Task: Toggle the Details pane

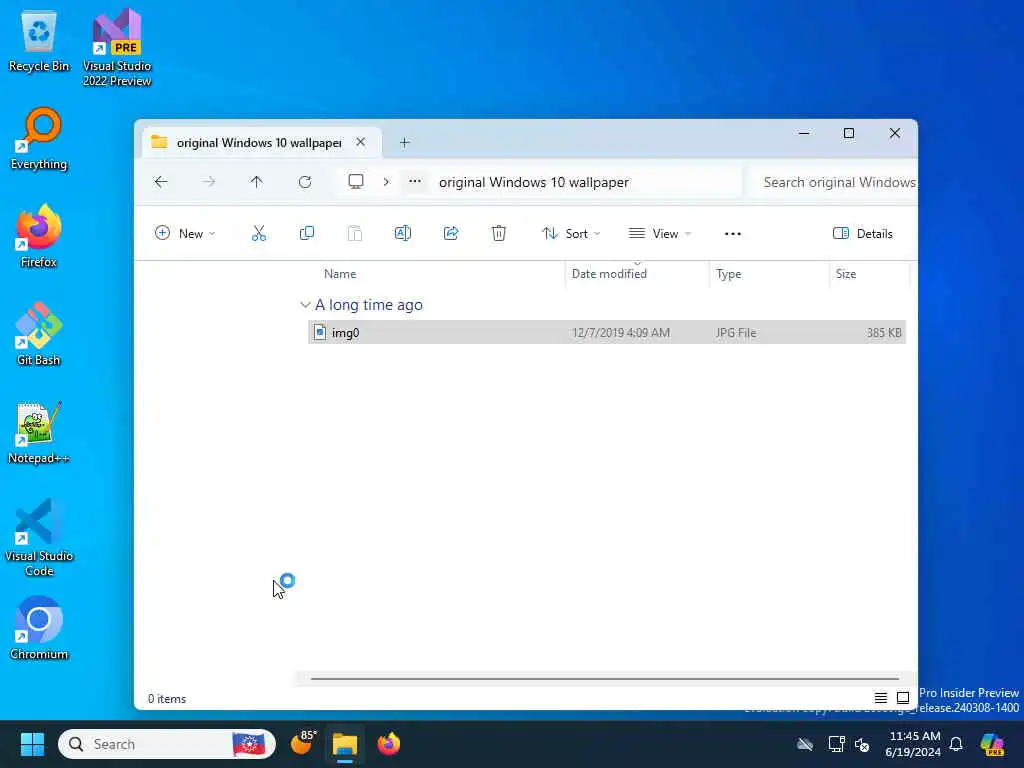Action: click(x=863, y=233)
